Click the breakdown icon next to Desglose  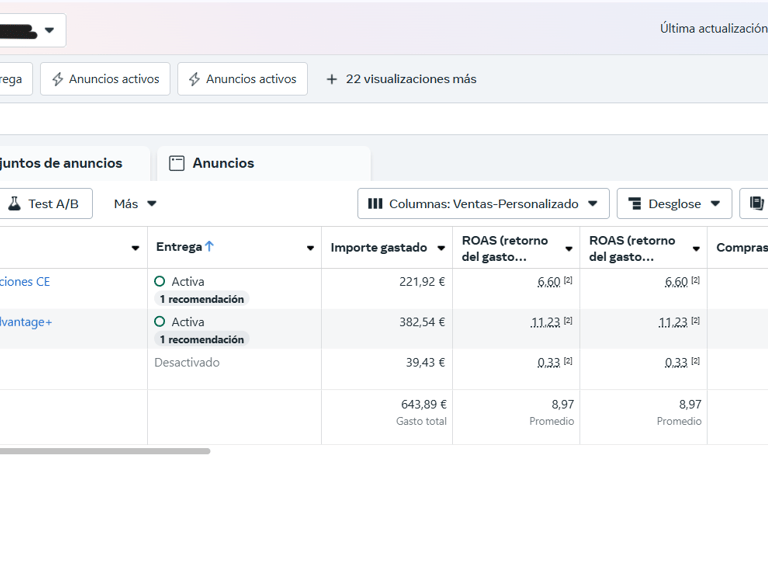coord(634,204)
